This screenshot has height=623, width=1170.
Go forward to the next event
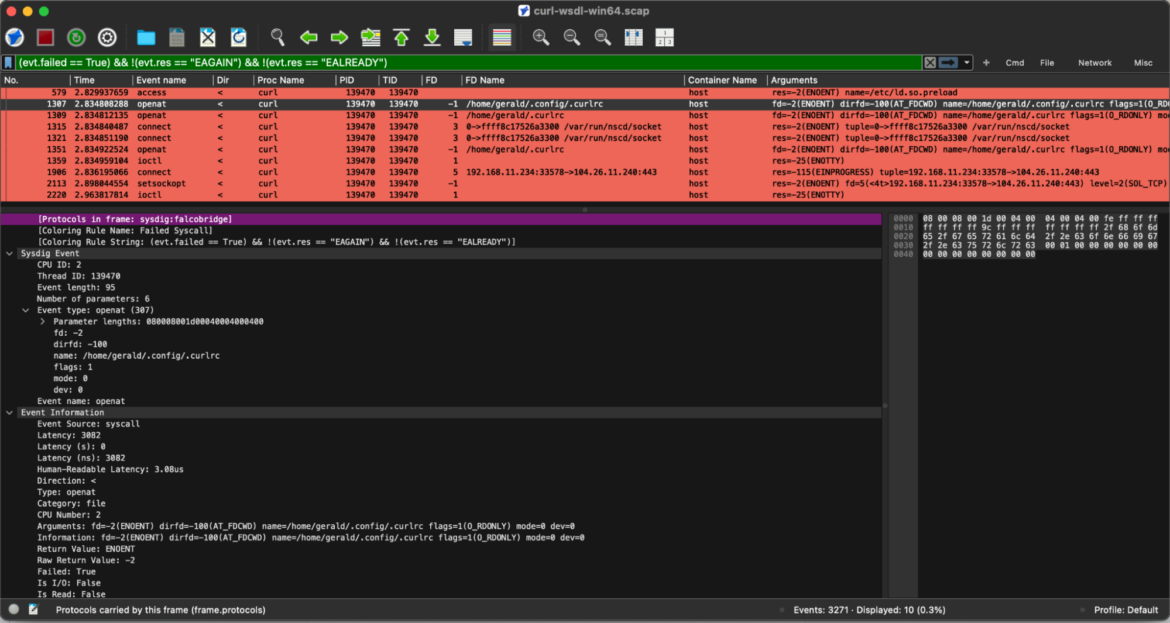coord(340,37)
